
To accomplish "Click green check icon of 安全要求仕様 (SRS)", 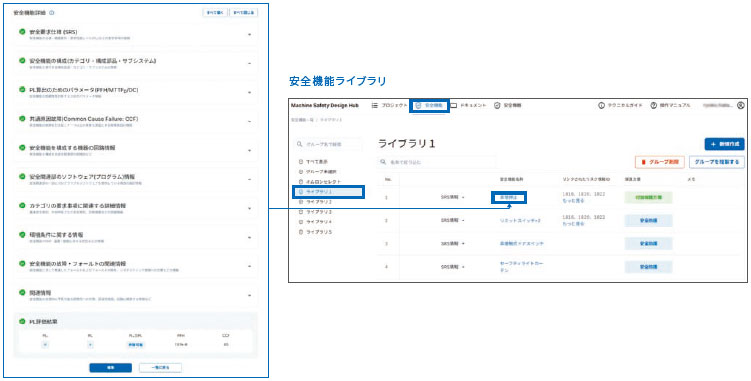I will (22, 32).
